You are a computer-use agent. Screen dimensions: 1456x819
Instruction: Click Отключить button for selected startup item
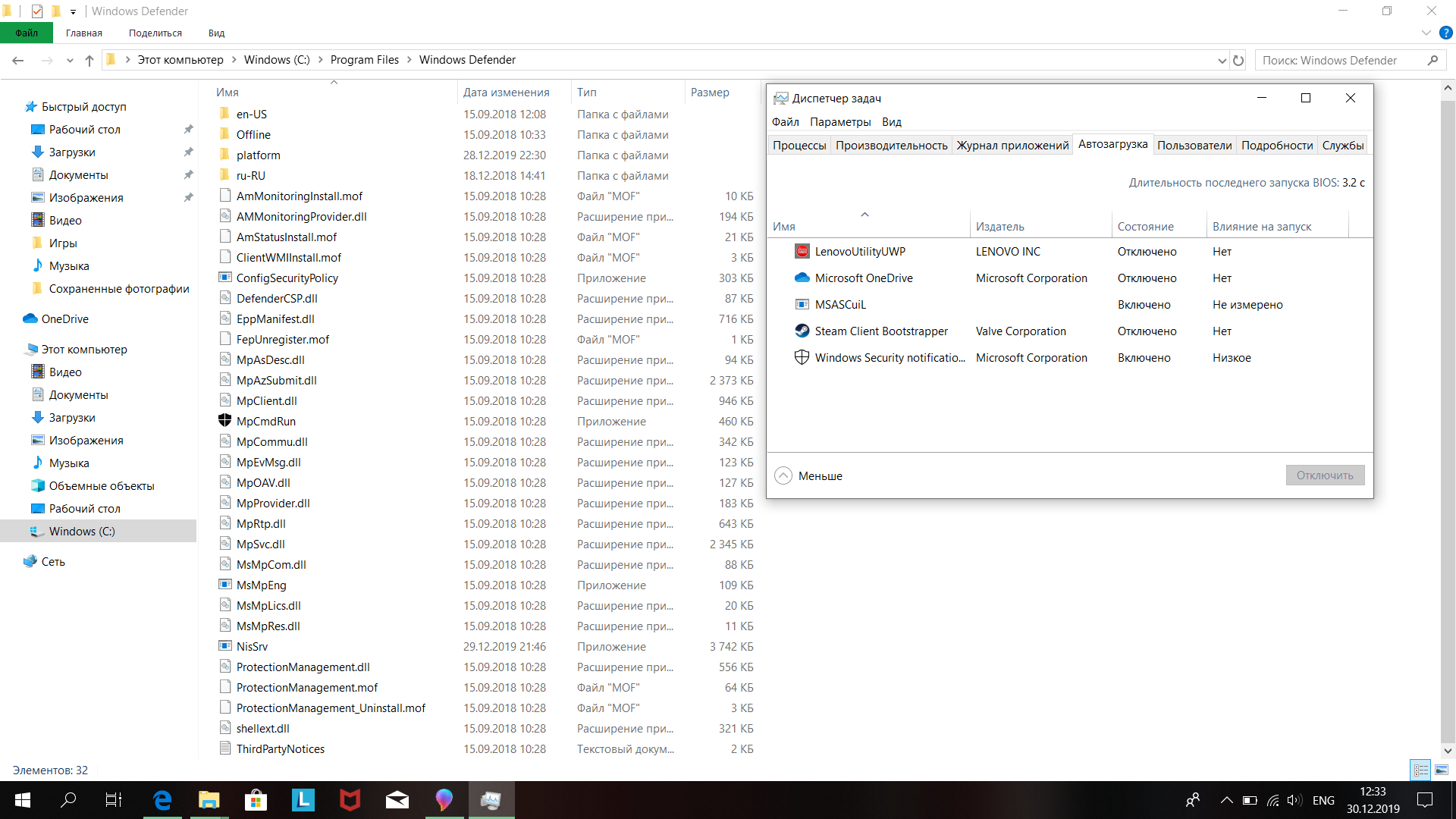tap(1321, 475)
